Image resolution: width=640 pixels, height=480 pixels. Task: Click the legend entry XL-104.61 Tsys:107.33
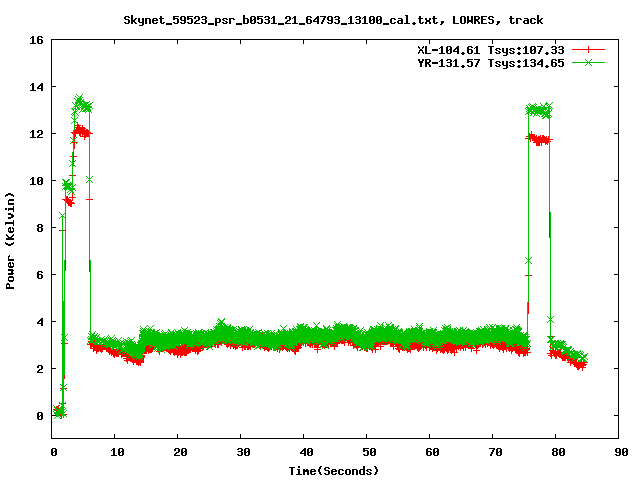[x=491, y=50]
